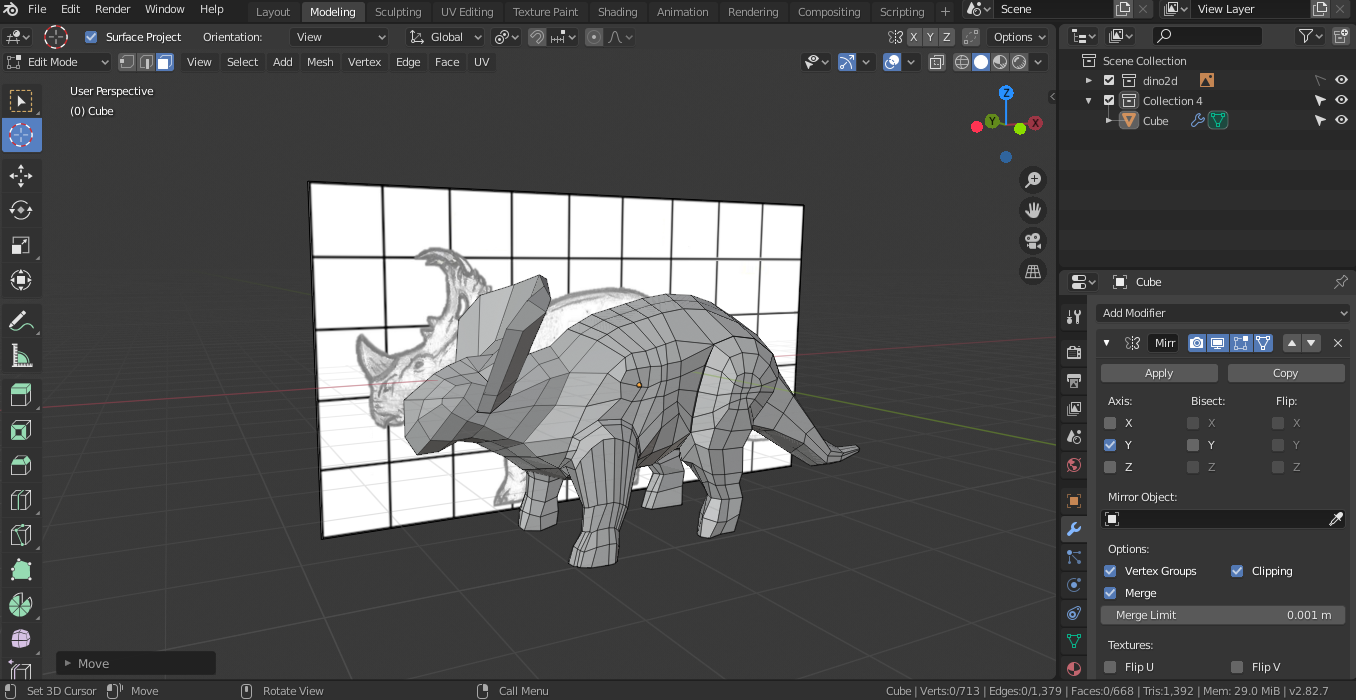The image size is (1356, 700).
Task: Switch to the Sculpting workspace tab
Action: pos(398,12)
